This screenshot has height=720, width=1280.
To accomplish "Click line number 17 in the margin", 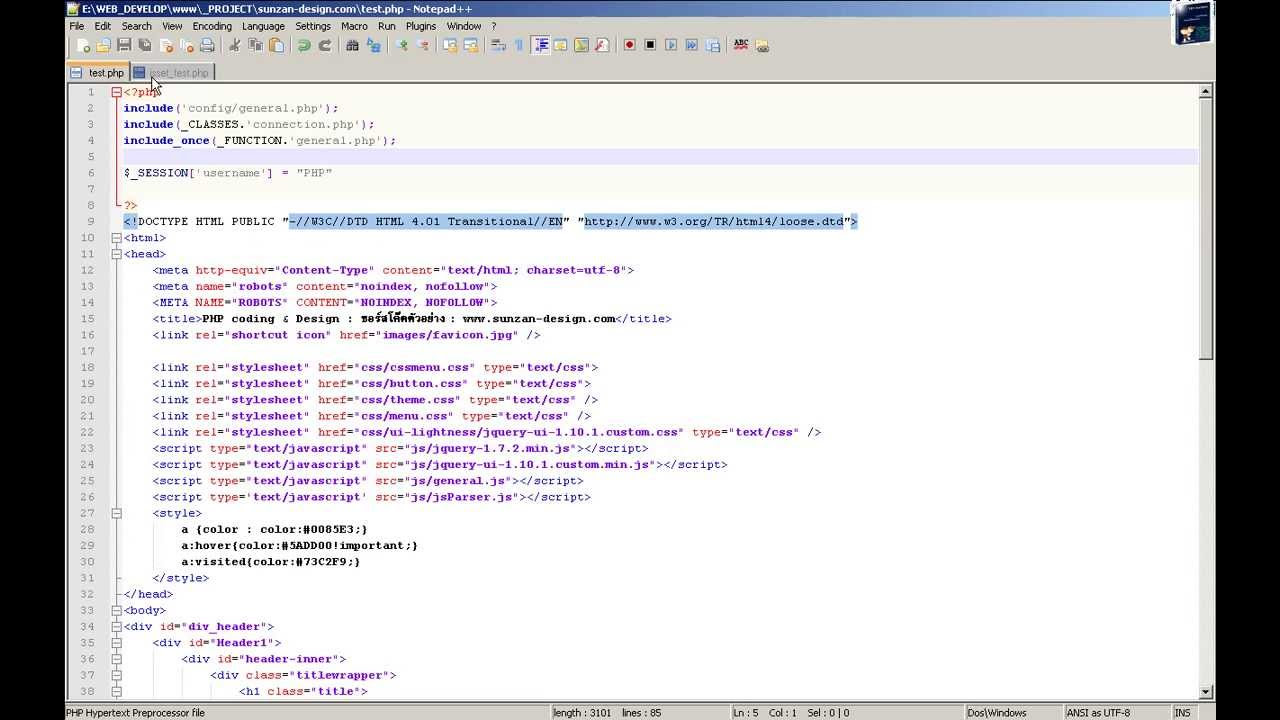I will coord(89,351).
